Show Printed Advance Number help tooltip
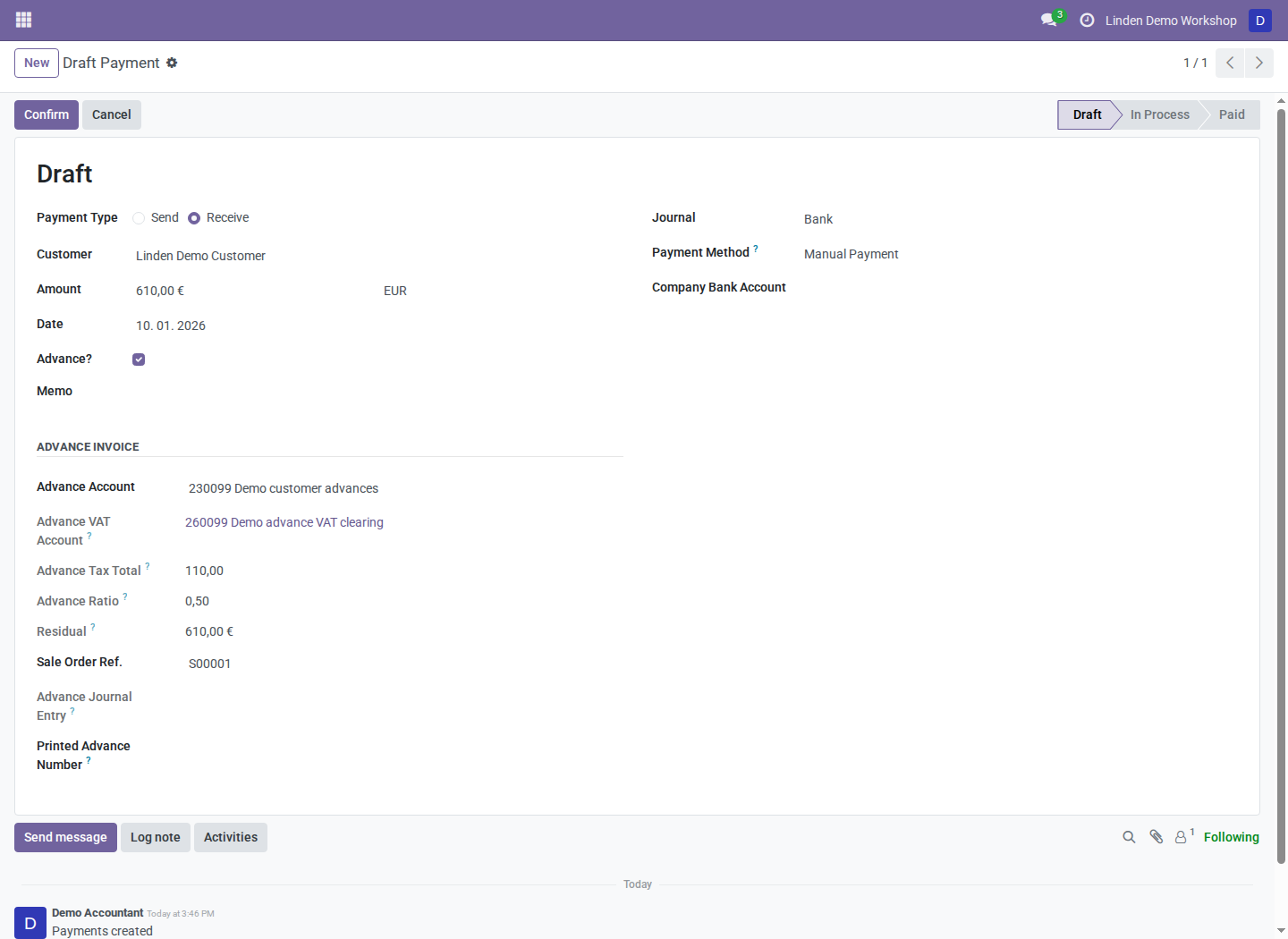 (x=89, y=761)
